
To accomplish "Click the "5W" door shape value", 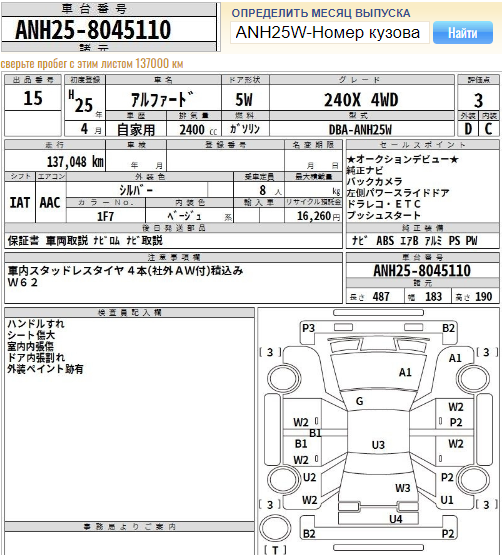I will 244,100.
